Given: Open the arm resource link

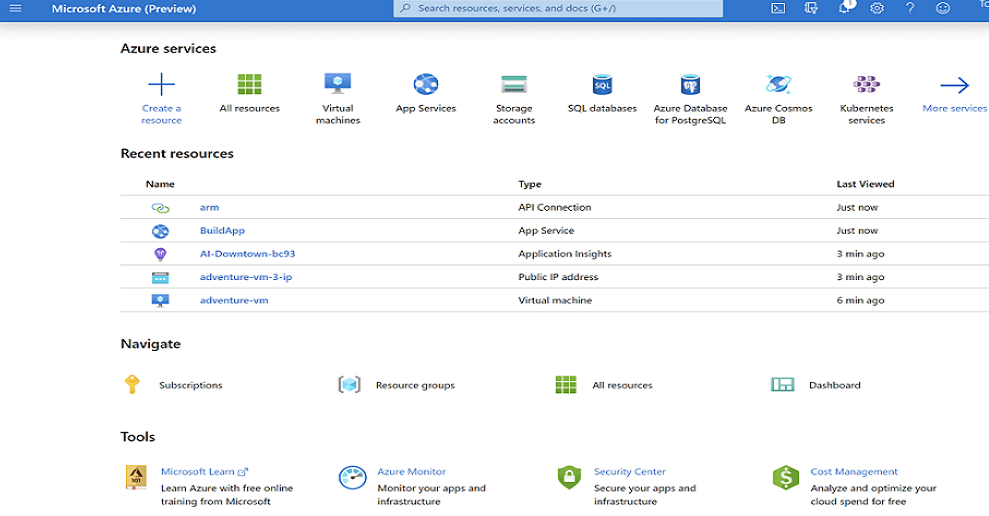Looking at the screenshot, I should point(209,207).
